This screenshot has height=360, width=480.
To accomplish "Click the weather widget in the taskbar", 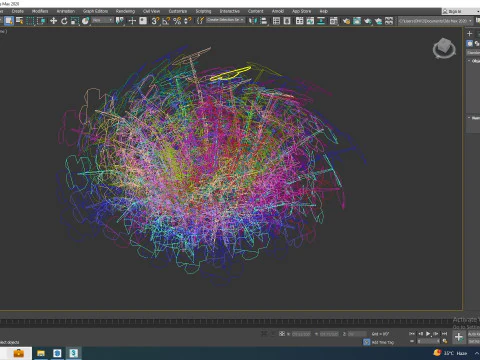I will point(450,353).
